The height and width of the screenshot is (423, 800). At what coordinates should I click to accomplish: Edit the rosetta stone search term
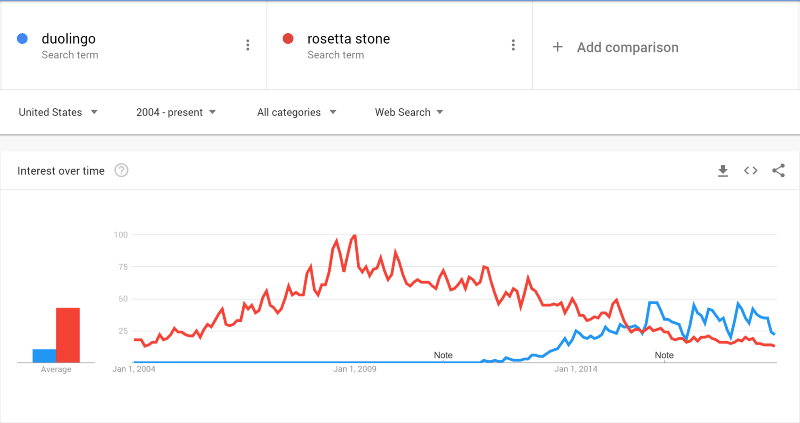coord(349,39)
